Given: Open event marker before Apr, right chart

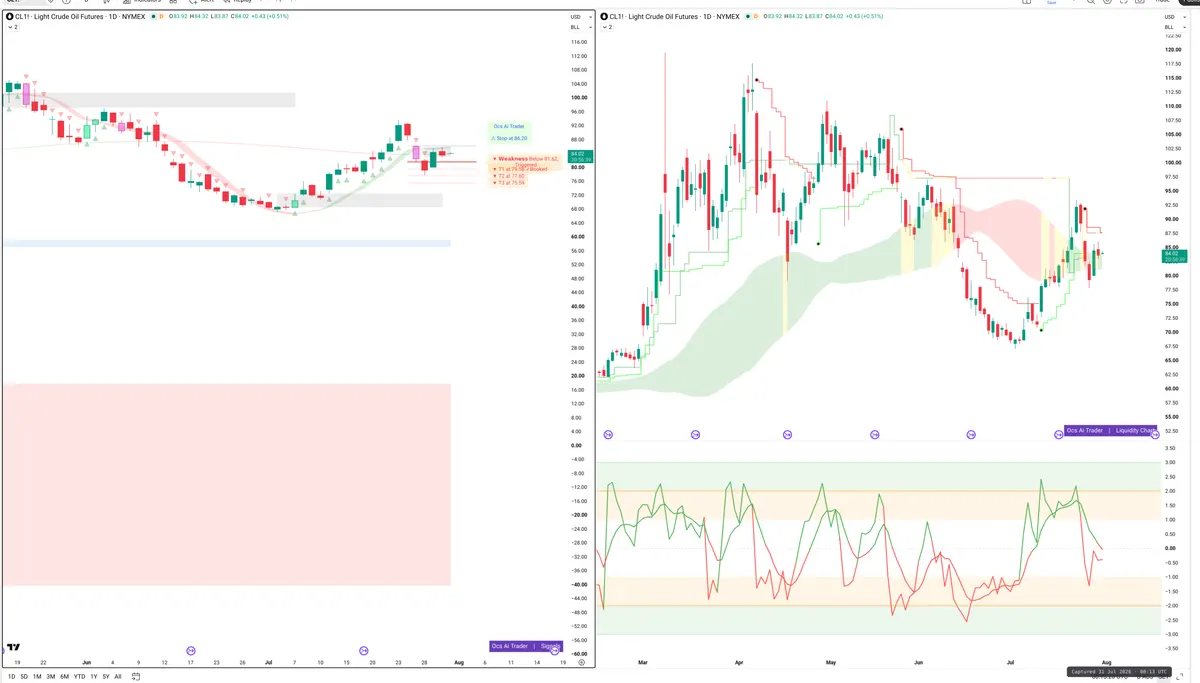Looking at the screenshot, I should [695, 435].
